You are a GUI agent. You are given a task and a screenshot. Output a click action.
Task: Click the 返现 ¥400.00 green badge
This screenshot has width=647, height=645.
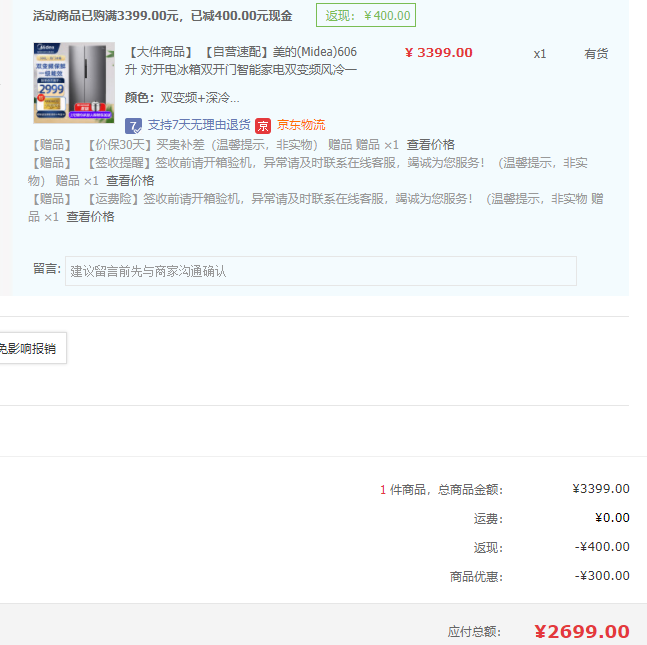tap(366, 15)
